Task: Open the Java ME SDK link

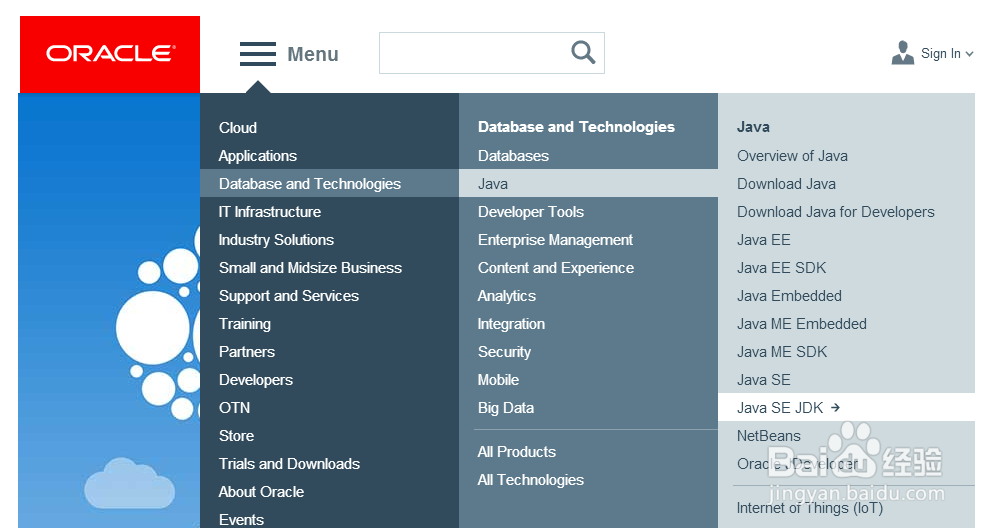Action: (x=782, y=352)
